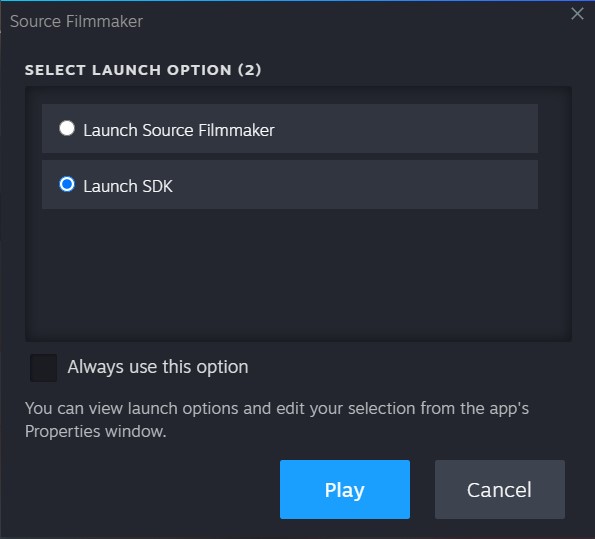This screenshot has height=539, width=595.
Task: Click the "Launch SDK" label text
Action: coord(128,186)
